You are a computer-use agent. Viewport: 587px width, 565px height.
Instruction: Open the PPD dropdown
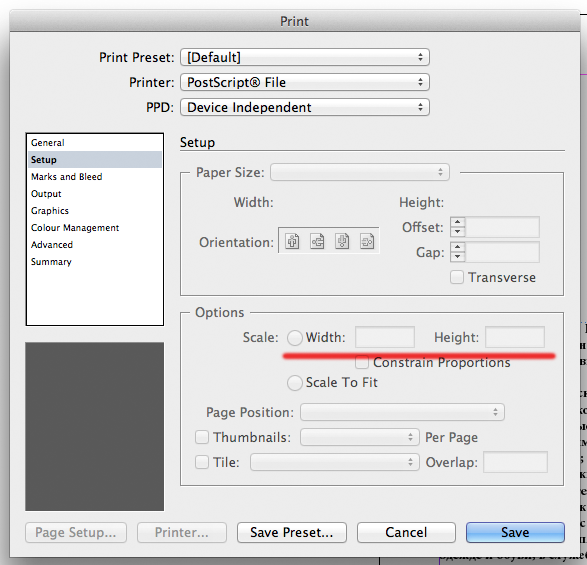click(305, 107)
